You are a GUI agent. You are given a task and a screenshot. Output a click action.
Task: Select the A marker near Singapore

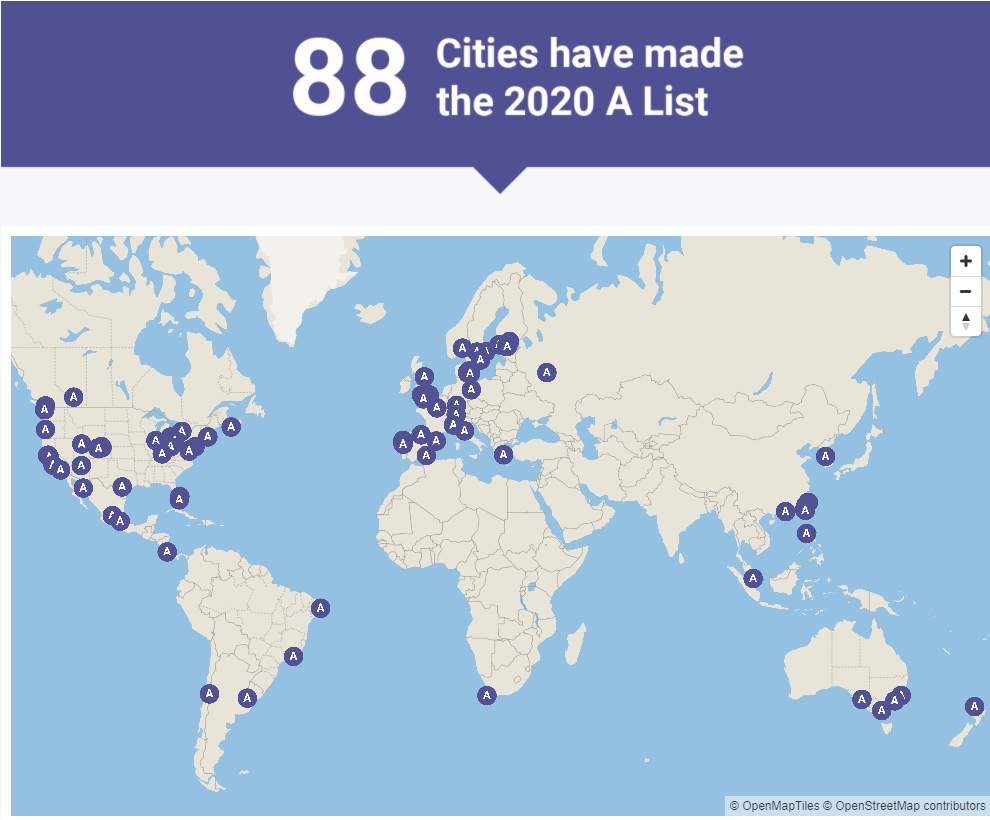[x=753, y=578]
